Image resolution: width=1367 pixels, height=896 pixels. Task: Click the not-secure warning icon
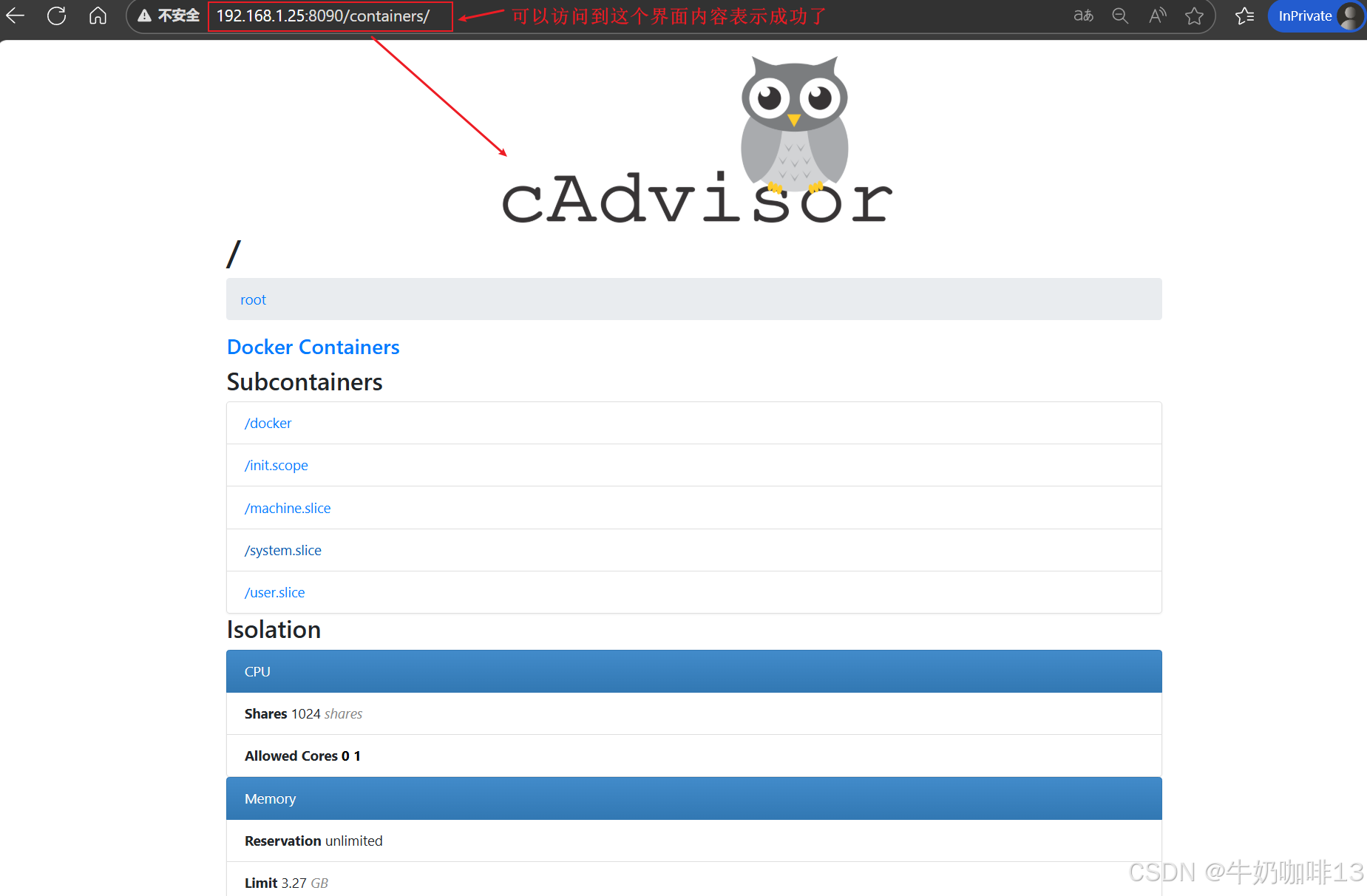(145, 16)
